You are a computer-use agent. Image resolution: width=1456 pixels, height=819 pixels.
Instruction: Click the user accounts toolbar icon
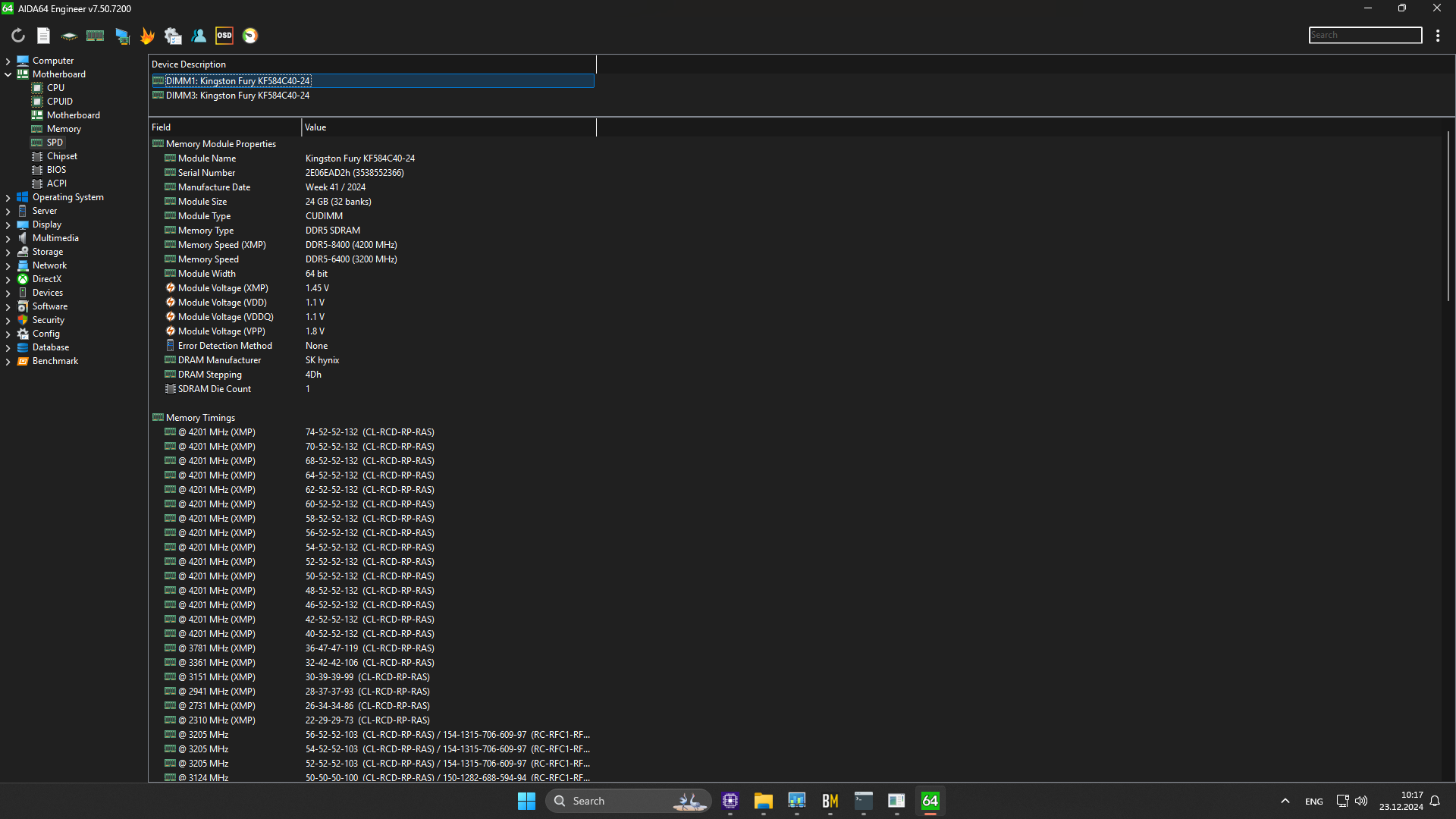click(199, 36)
